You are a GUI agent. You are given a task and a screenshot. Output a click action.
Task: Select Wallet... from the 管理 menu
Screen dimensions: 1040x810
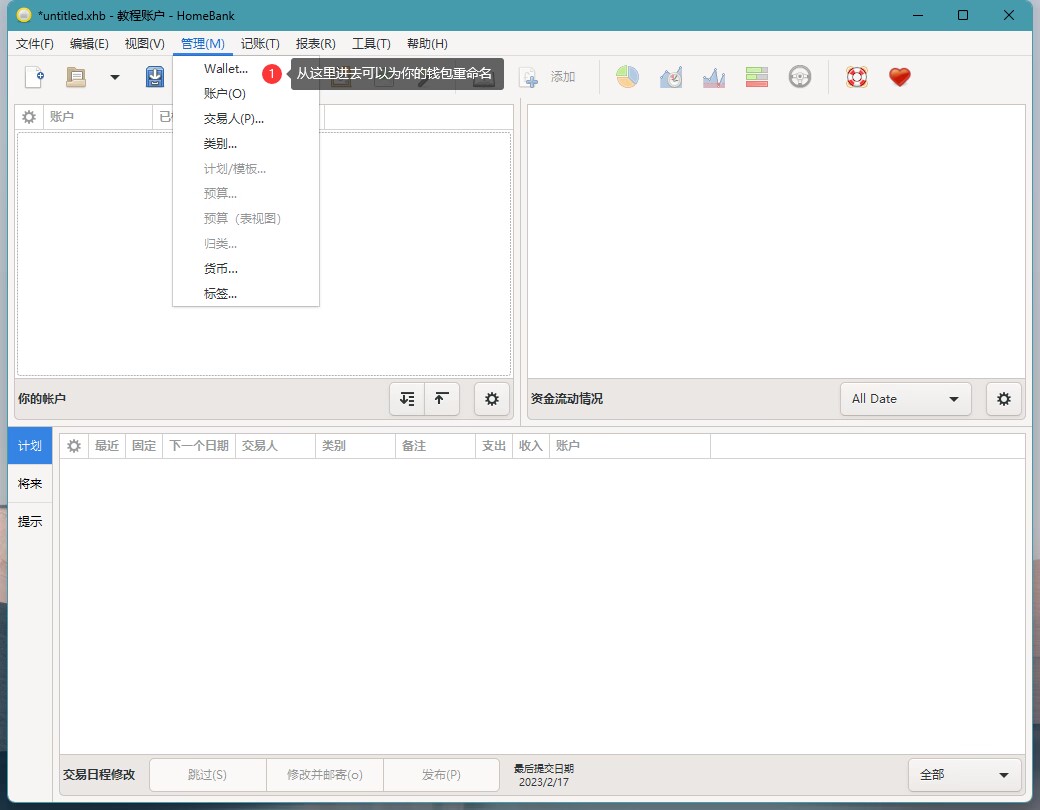point(226,69)
